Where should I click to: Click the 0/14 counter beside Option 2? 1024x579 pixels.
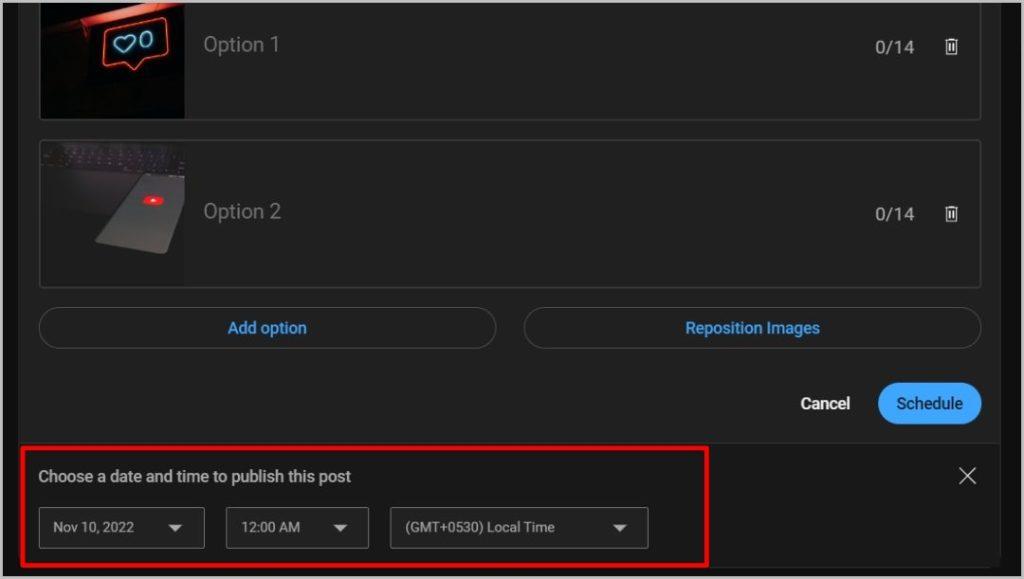click(894, 214)
